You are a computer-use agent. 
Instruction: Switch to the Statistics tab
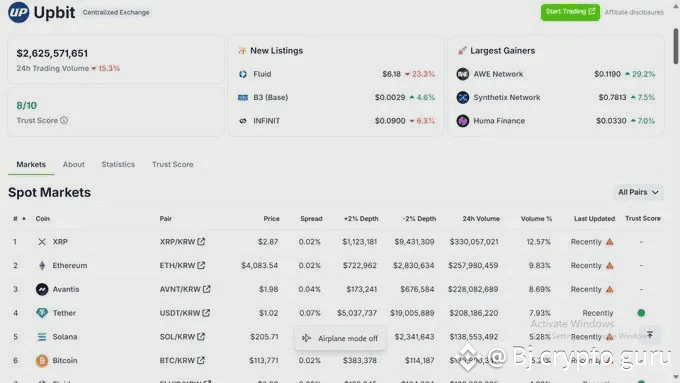click(118, 164)
